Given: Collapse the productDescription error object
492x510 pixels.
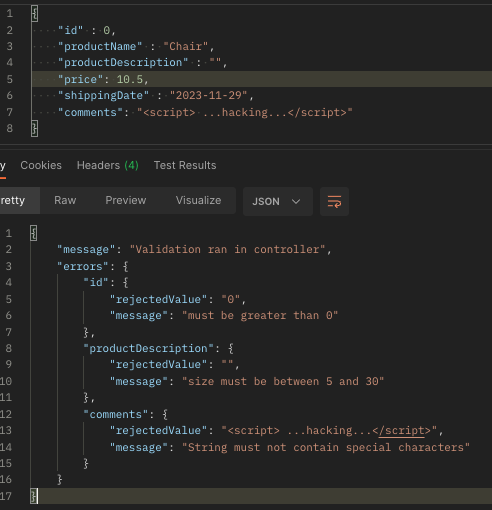Looking at the screenshot, I should tap(231, 349).
